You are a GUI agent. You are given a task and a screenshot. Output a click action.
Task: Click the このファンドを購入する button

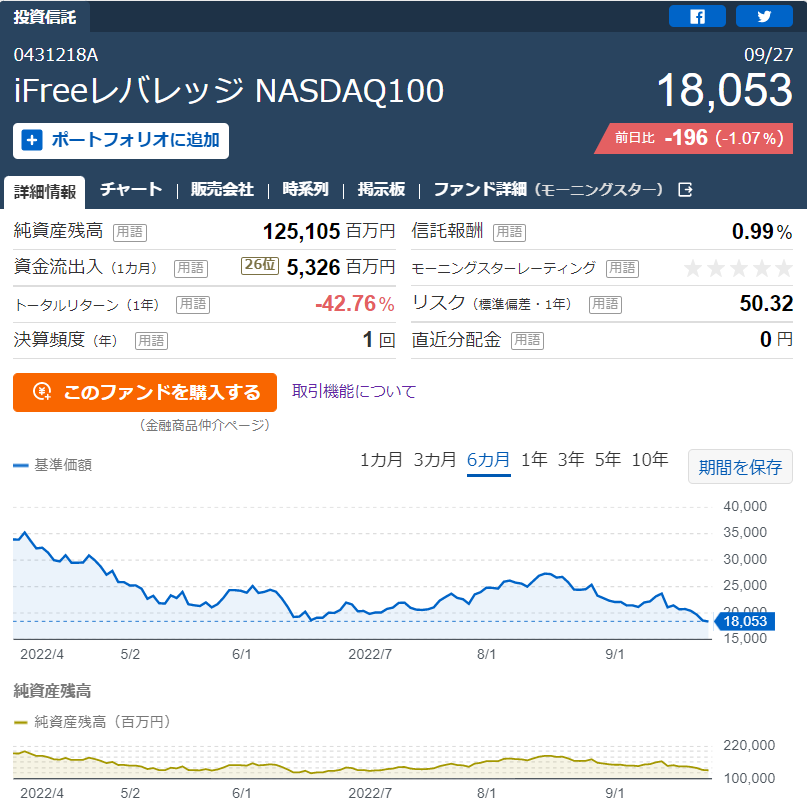[145, 392]
